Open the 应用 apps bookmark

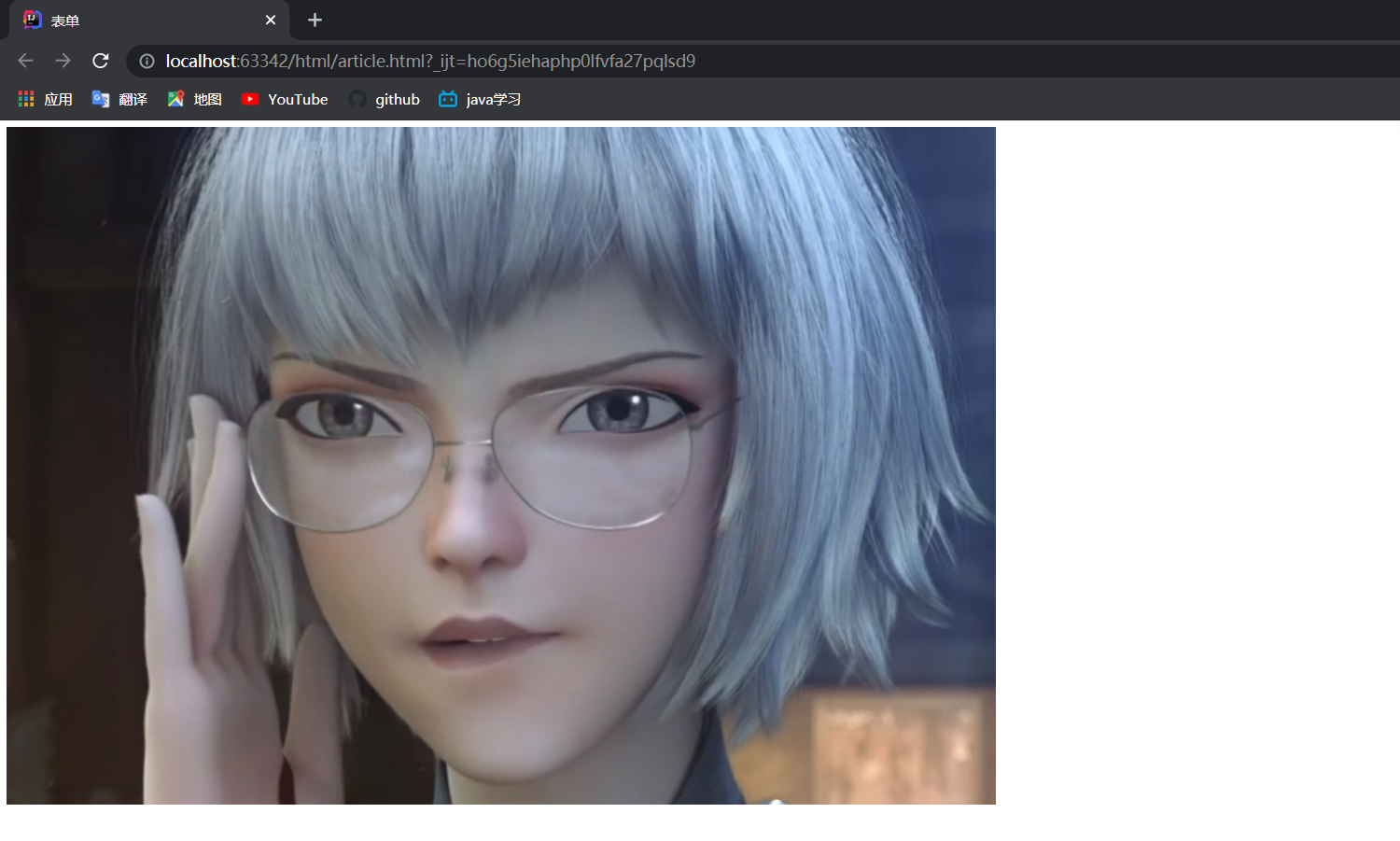45,99
